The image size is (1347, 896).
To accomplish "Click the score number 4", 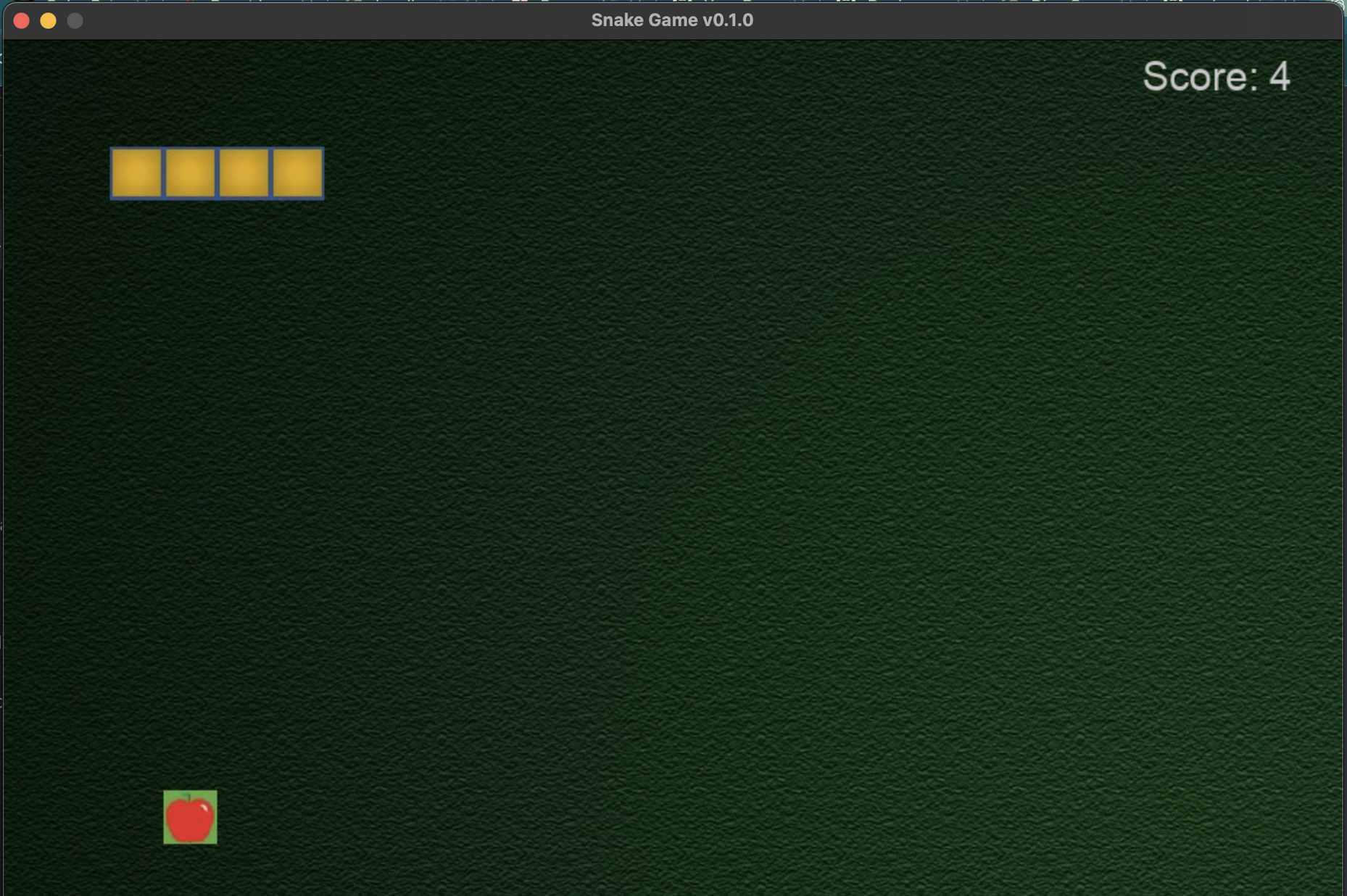I will [x=1279, y=77].
